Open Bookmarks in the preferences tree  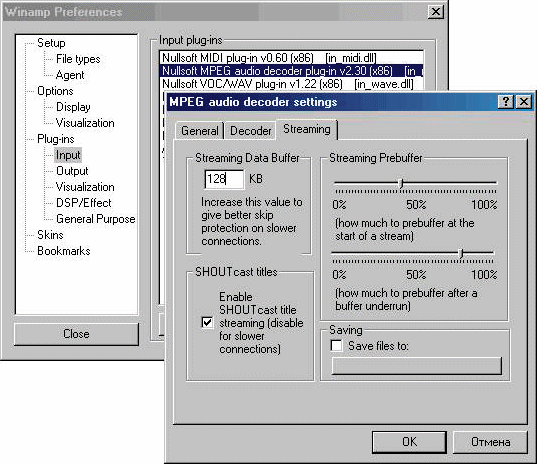click(x=63, y=251)
